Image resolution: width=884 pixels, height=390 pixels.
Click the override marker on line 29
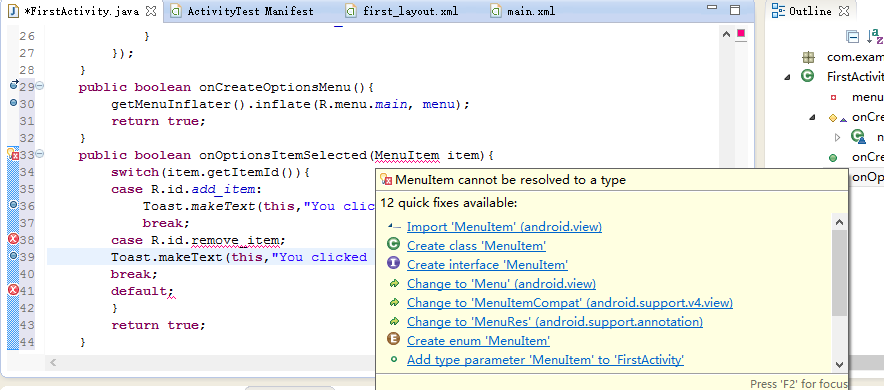click(14, 85)
